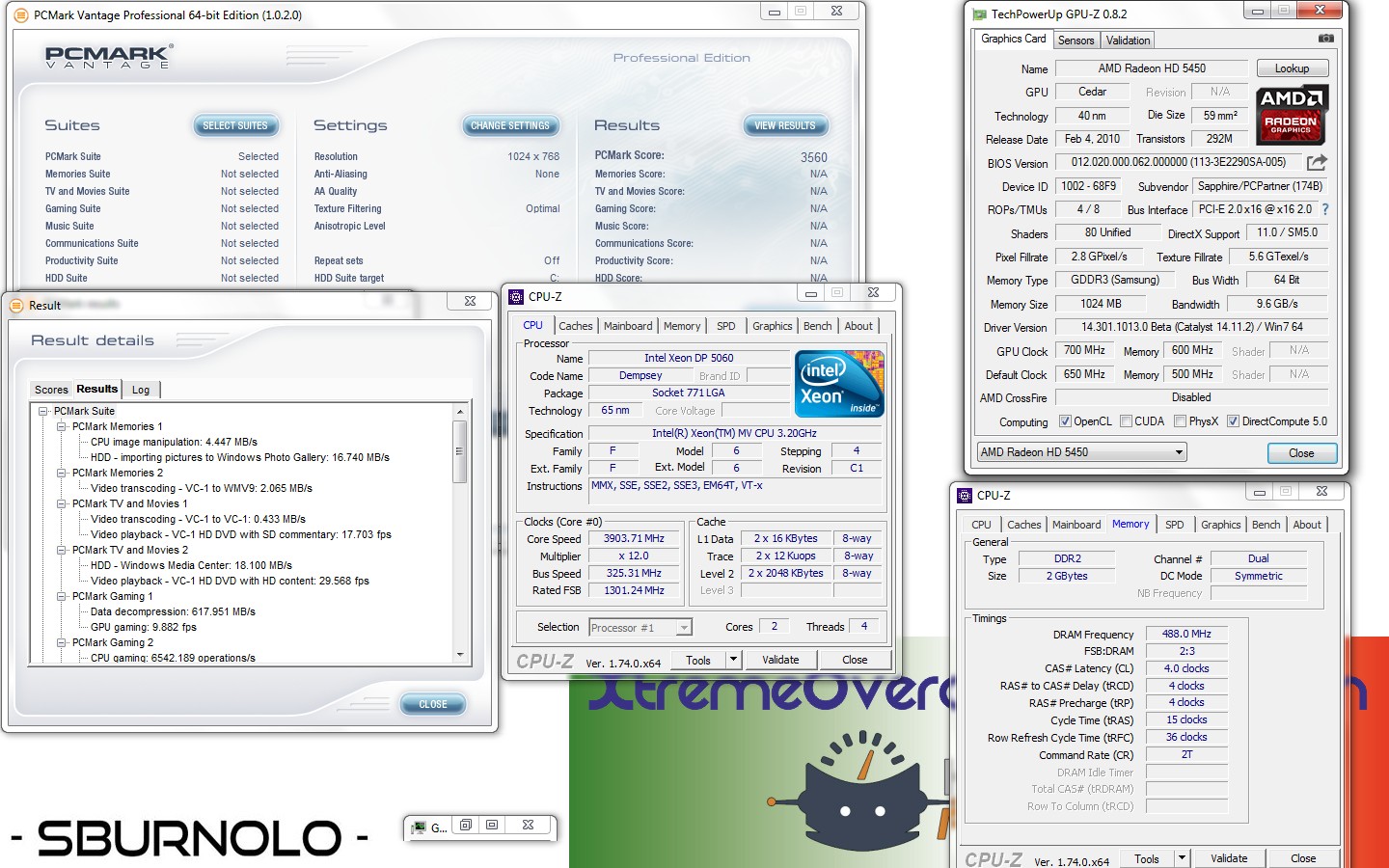This screenshot has height=868, width=1389.
Task: Select 'Data decompression: 617.951 MB/s' row
Action: [x=174, y=611]
